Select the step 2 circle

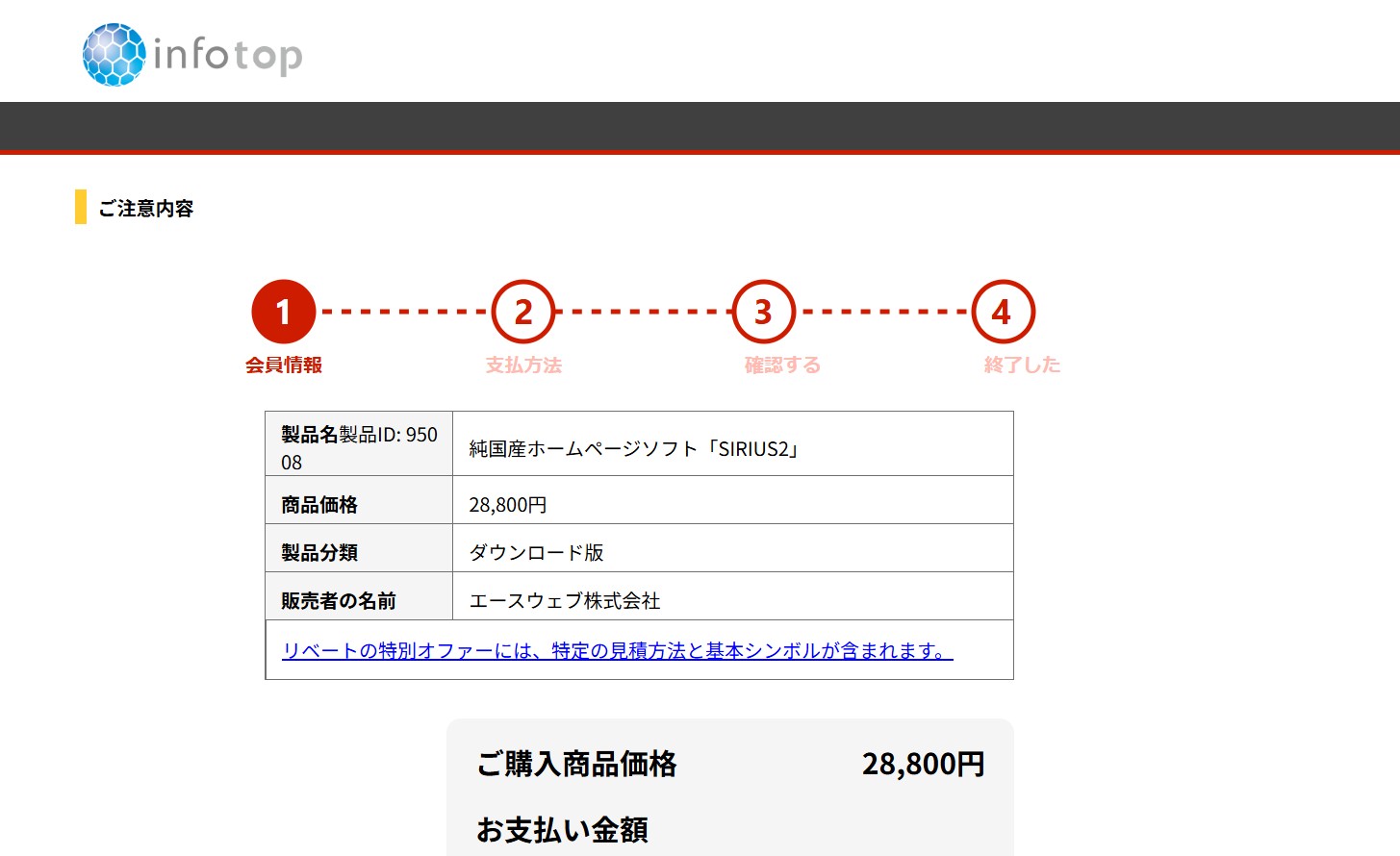click(x=523, y=312)
